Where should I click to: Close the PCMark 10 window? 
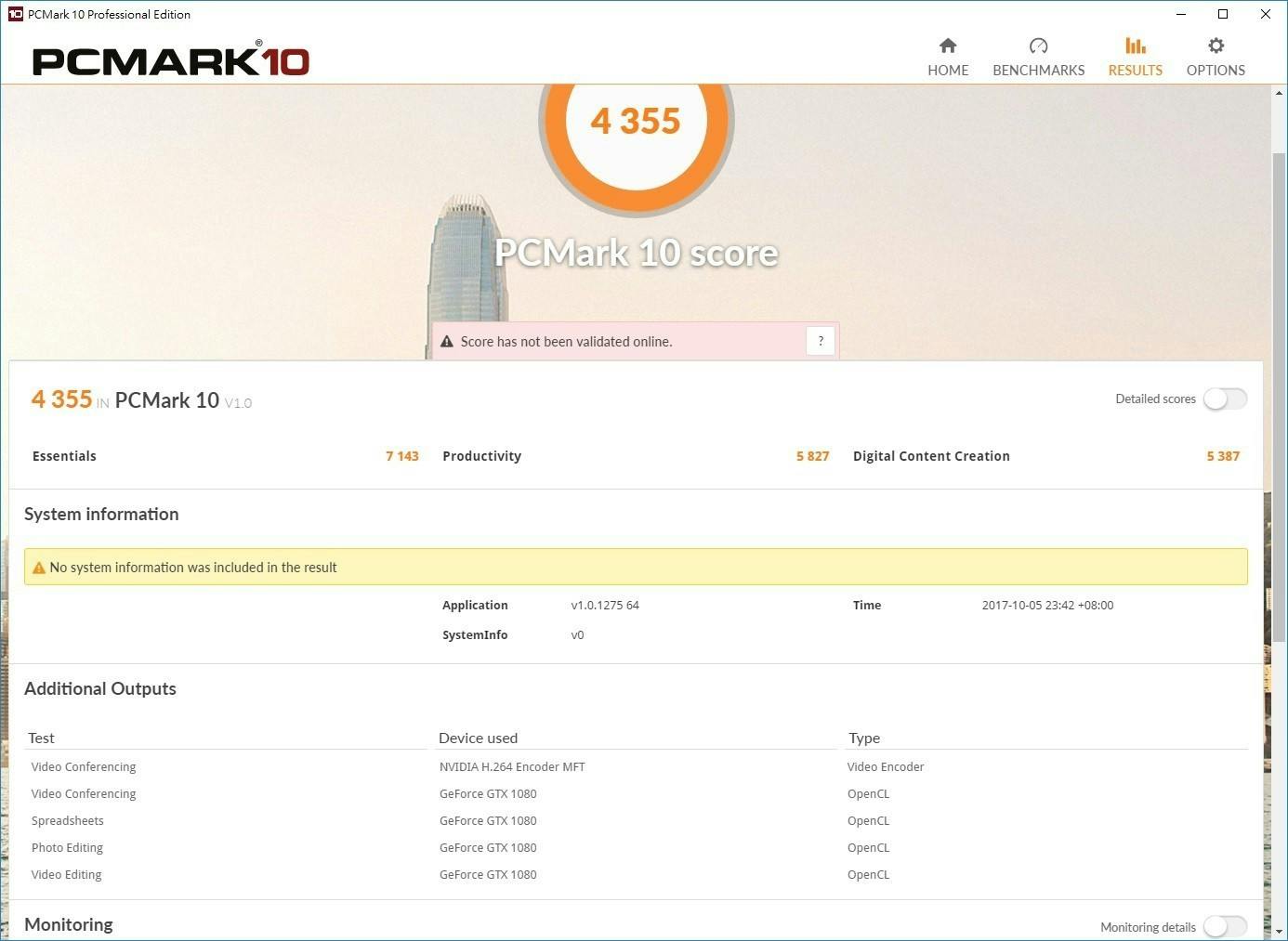tap(1266, 14)
